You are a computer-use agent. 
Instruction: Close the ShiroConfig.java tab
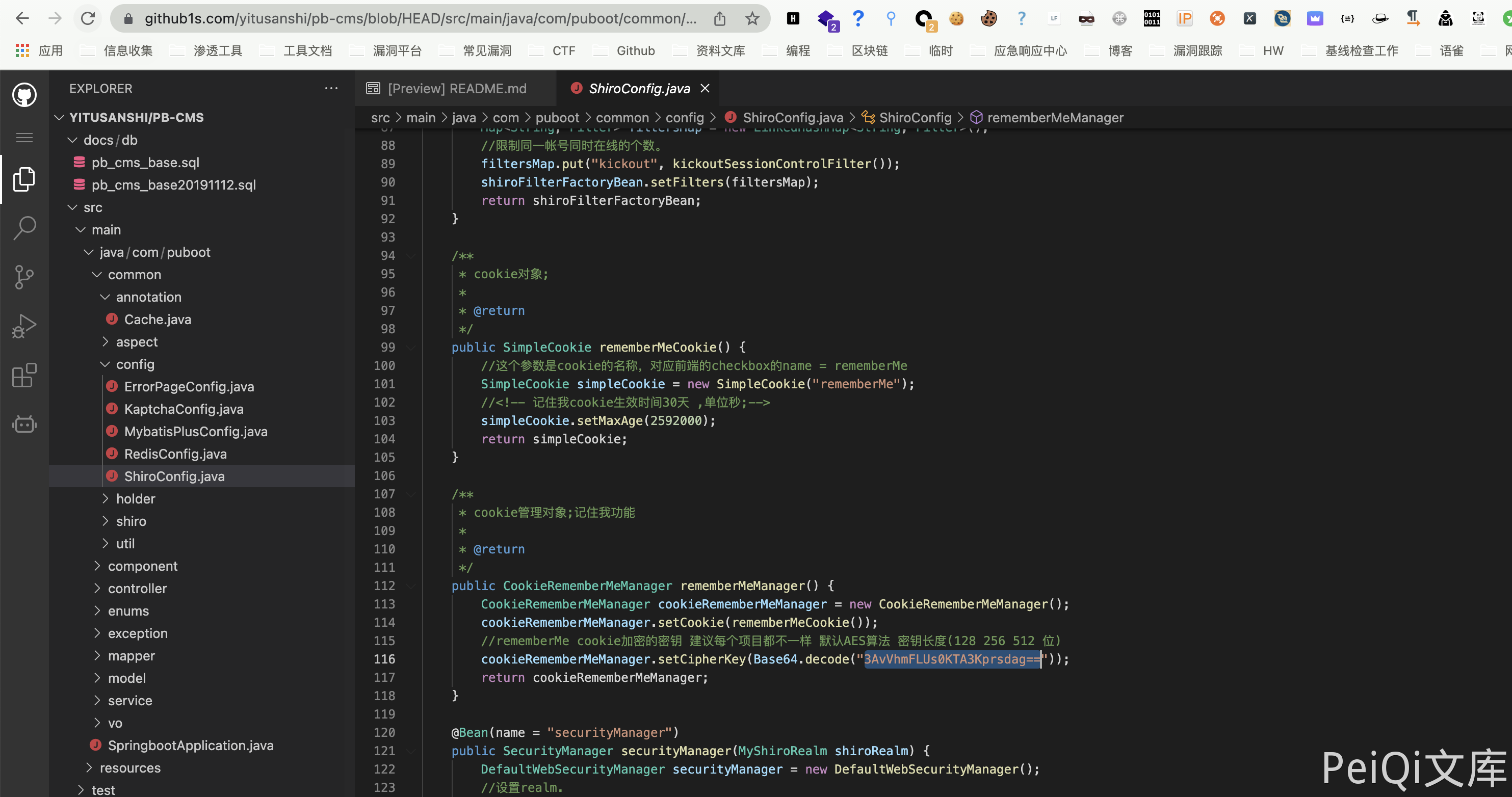(x=705, y=89)
